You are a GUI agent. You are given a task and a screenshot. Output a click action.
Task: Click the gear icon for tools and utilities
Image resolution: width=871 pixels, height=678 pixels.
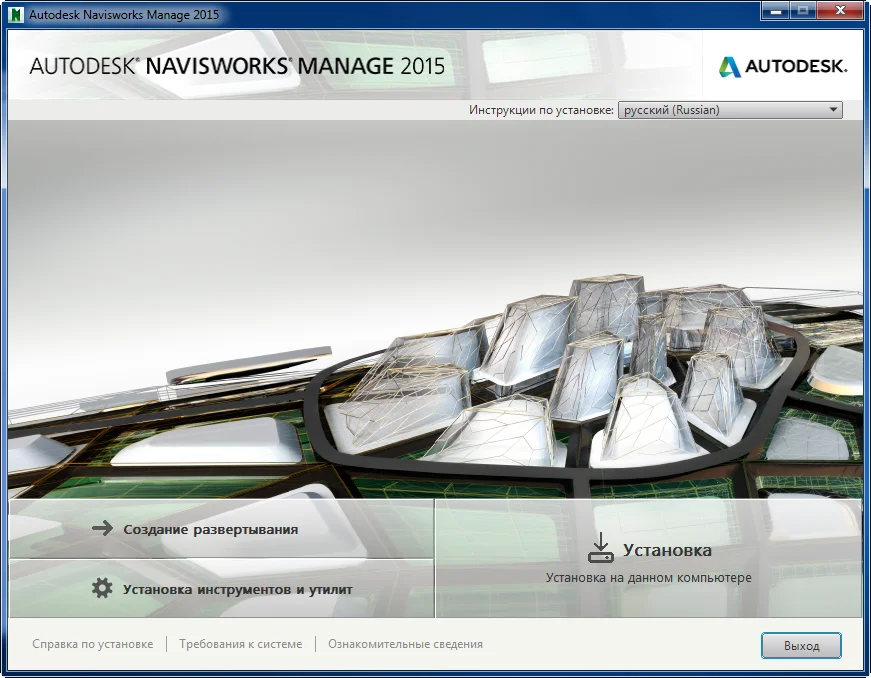click(x=102, y=589)
